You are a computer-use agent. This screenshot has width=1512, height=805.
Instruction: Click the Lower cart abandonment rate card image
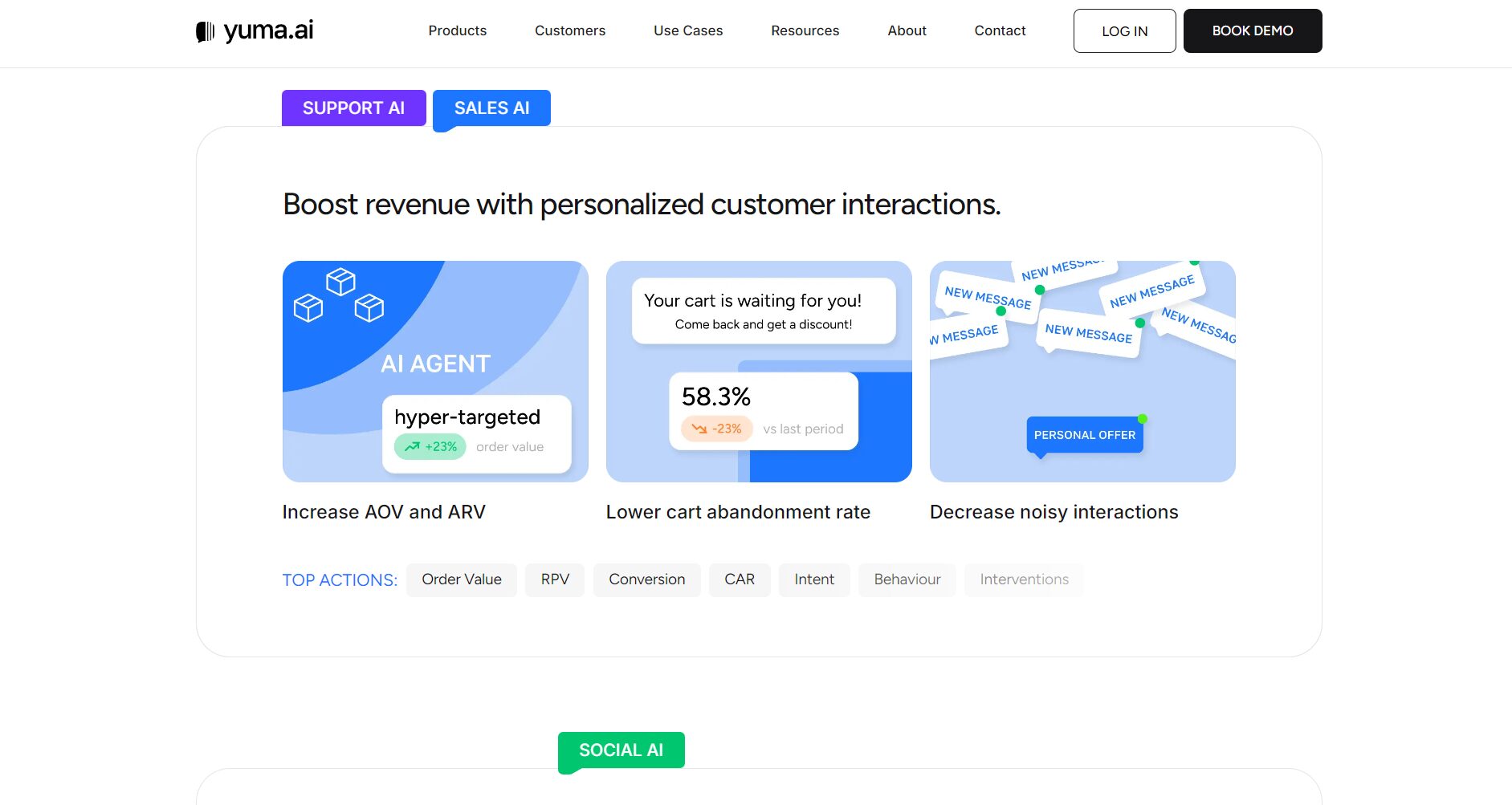[758, 372]
